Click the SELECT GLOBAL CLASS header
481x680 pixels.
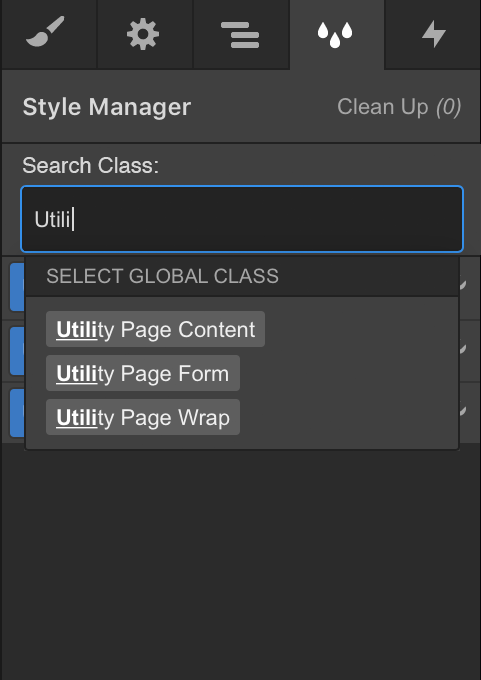pos(162,276)
